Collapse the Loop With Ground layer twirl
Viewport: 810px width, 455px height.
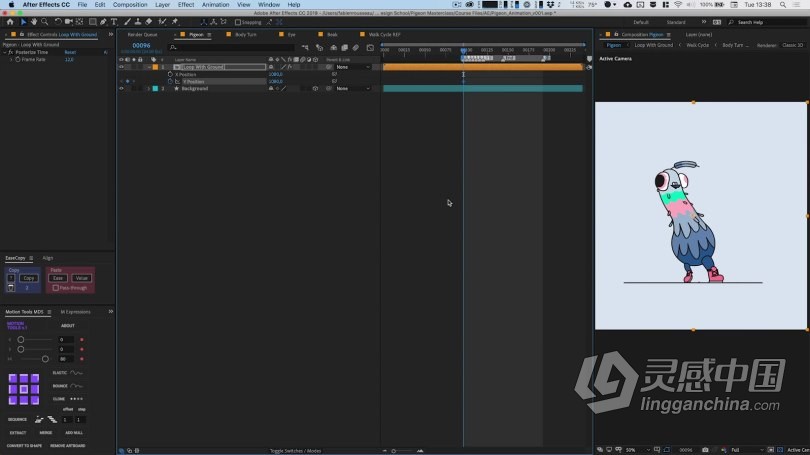pos(149,67)
